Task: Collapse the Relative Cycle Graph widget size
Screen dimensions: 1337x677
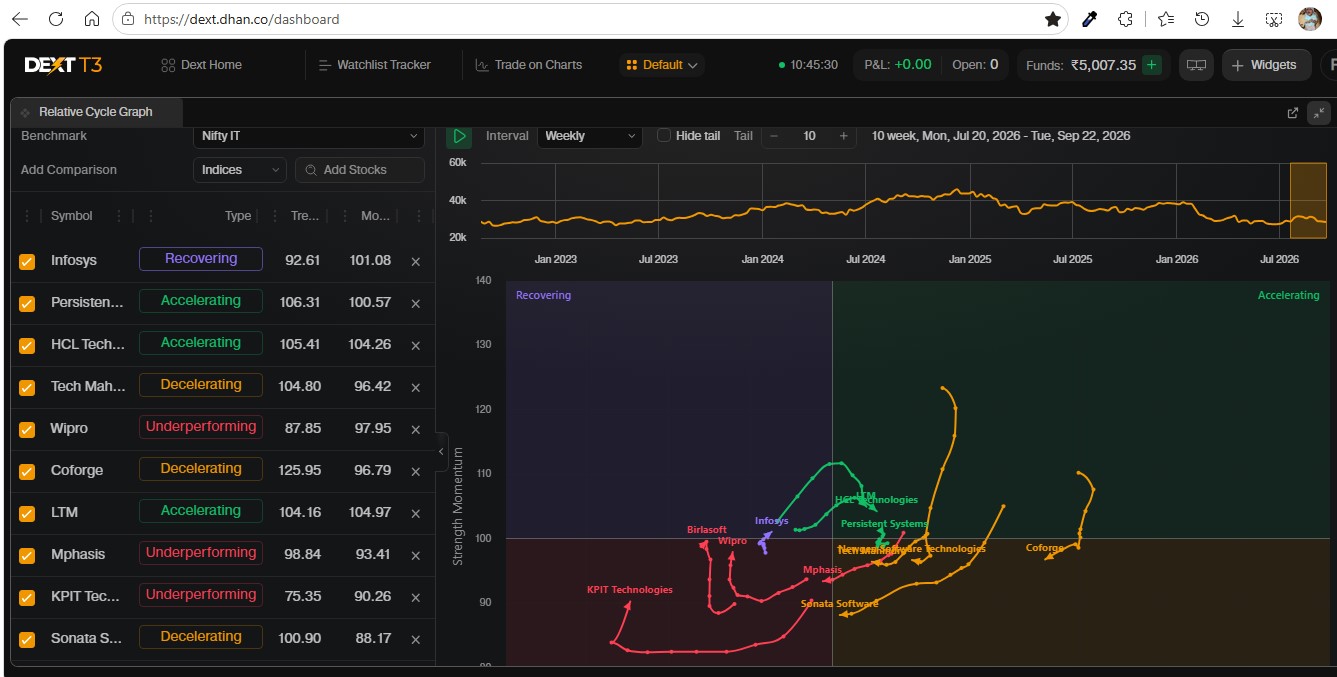Action: [1319, 113]
